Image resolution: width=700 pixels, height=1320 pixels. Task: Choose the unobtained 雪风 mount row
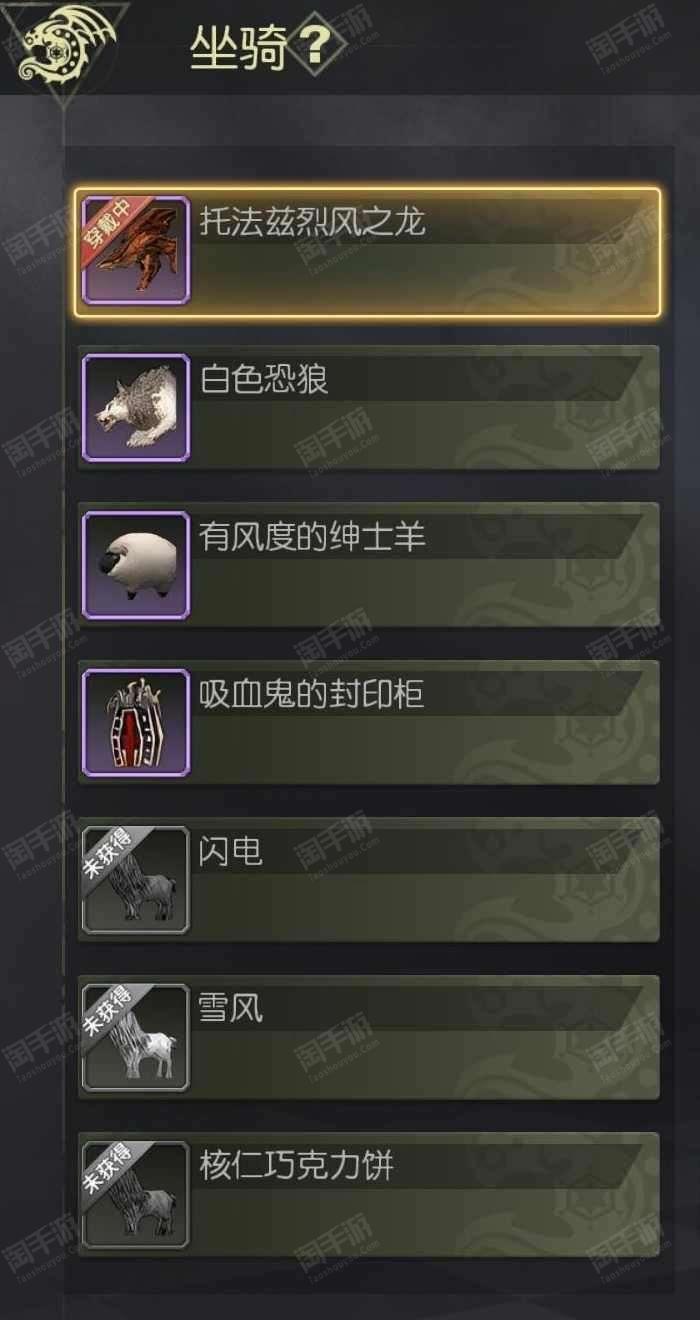click(x=368, y=1037)
